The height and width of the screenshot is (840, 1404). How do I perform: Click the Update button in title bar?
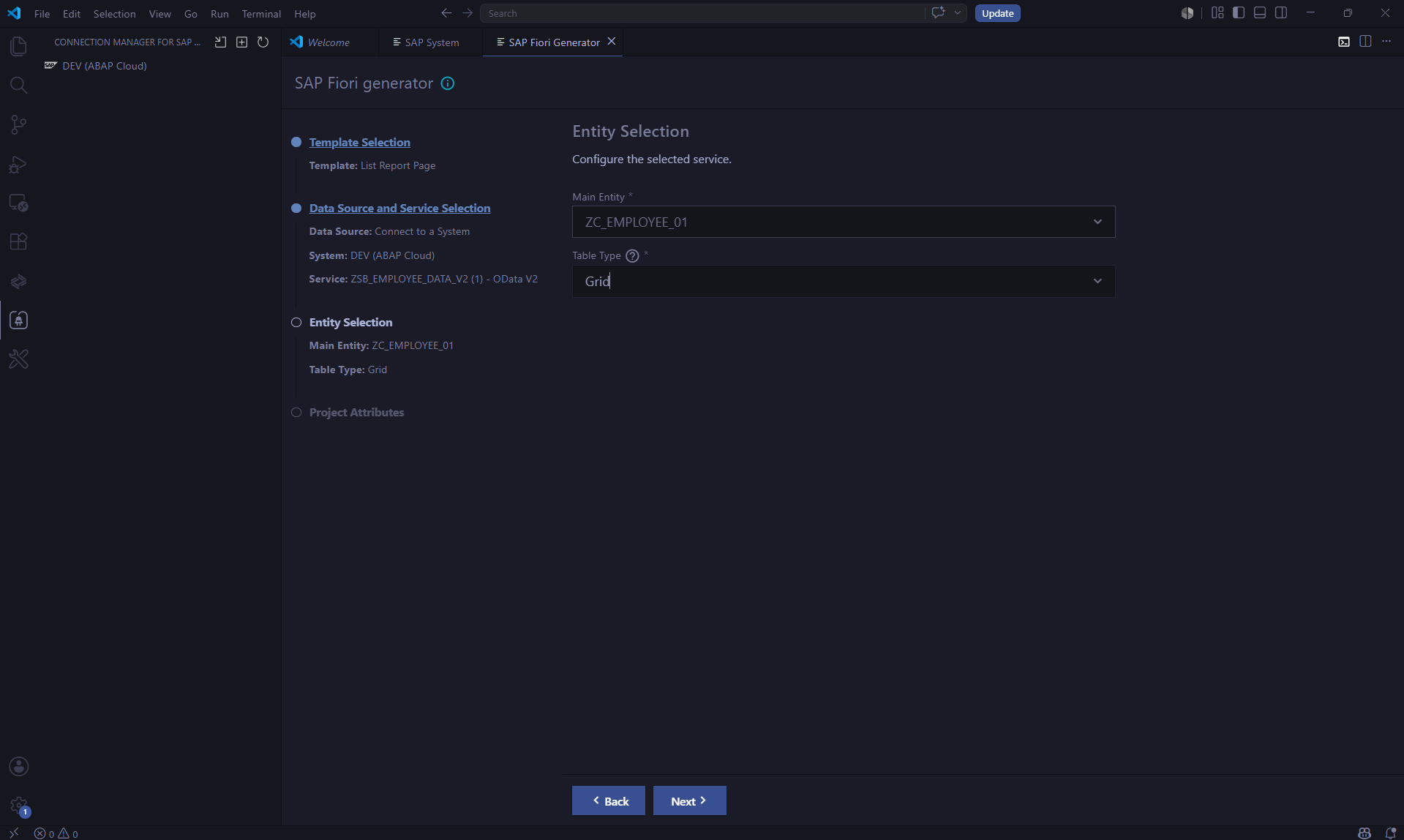click(997, 13)
